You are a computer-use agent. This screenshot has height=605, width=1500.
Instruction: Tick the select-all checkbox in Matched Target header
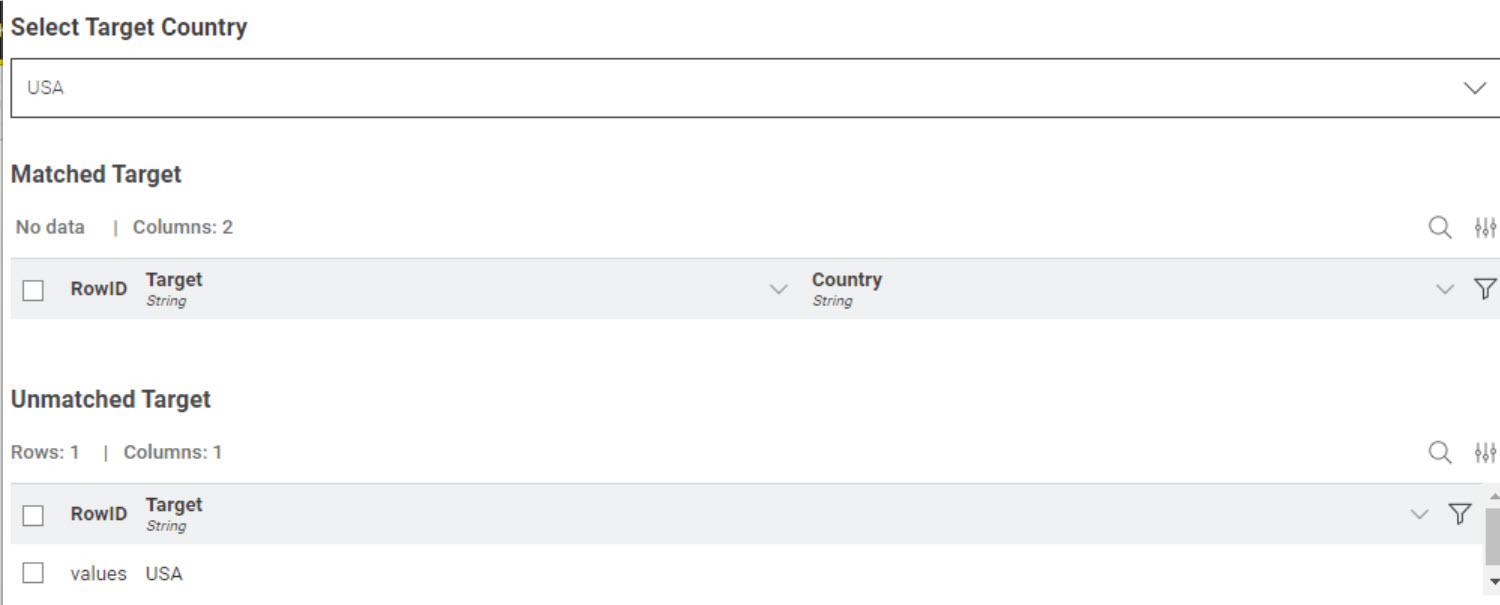pos(33,290)
